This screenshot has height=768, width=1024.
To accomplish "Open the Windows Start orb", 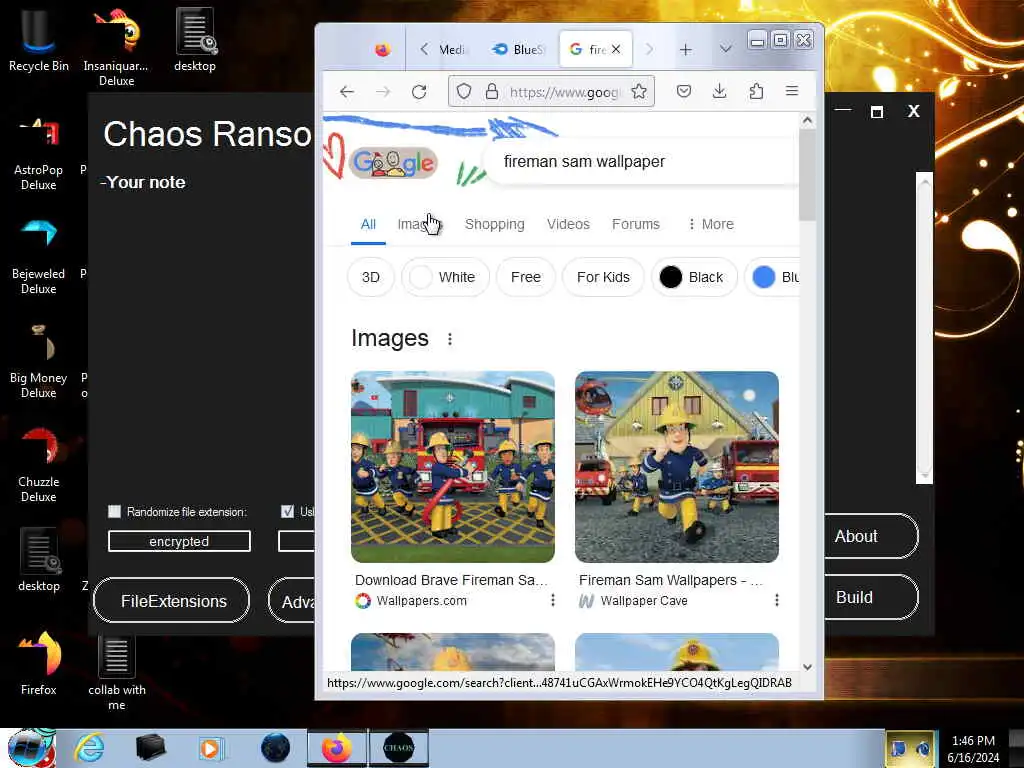I will (x=29, y=748).
